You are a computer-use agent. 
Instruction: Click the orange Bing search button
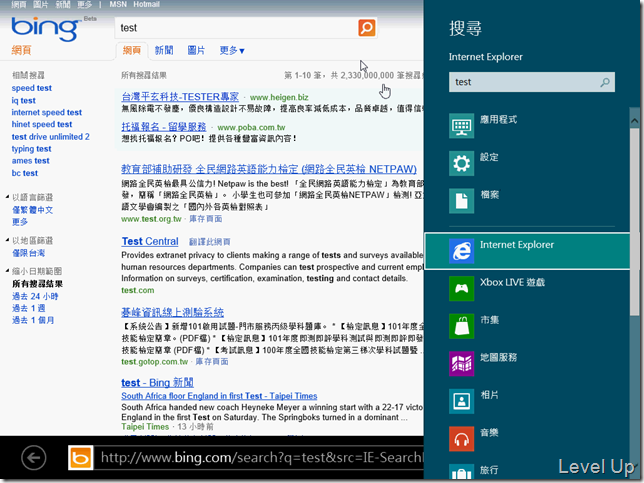click(366, 28)
